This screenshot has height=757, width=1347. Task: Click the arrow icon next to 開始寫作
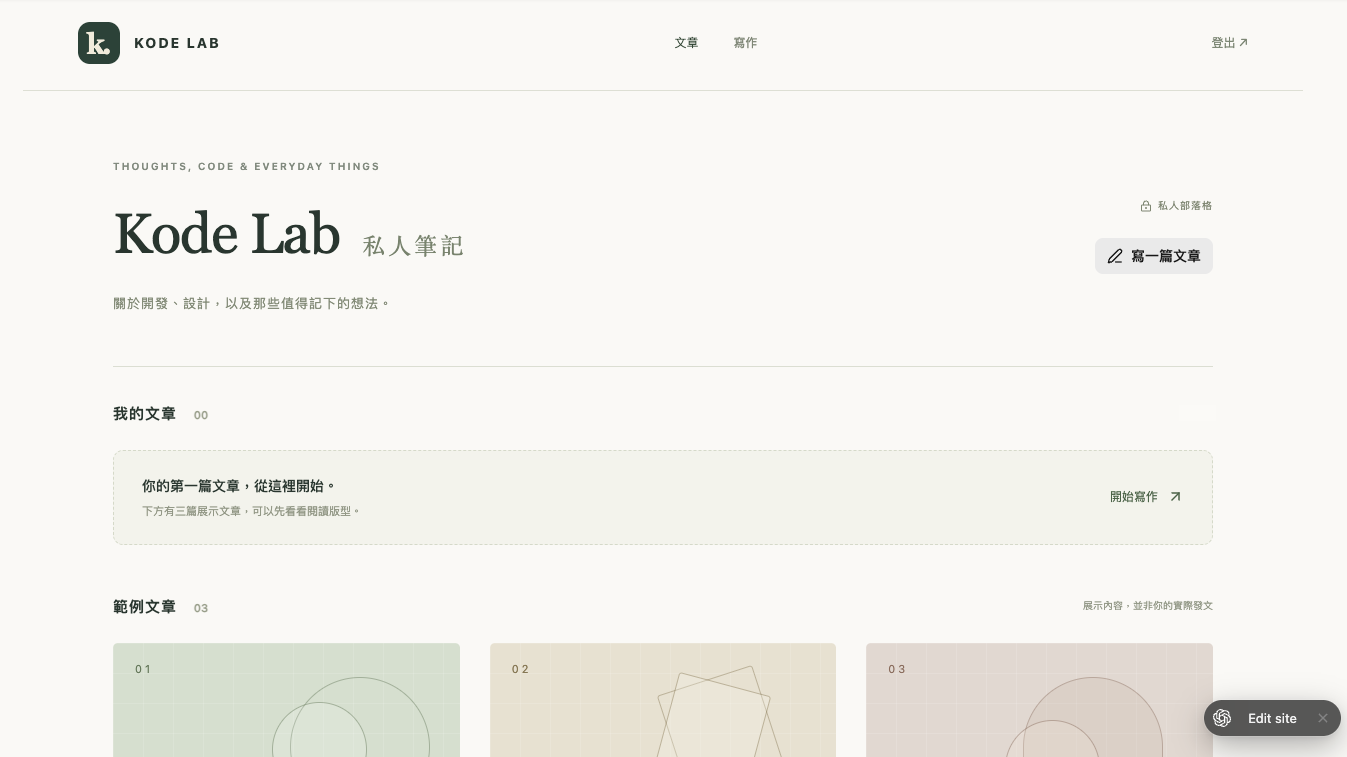pos(1175,497)
